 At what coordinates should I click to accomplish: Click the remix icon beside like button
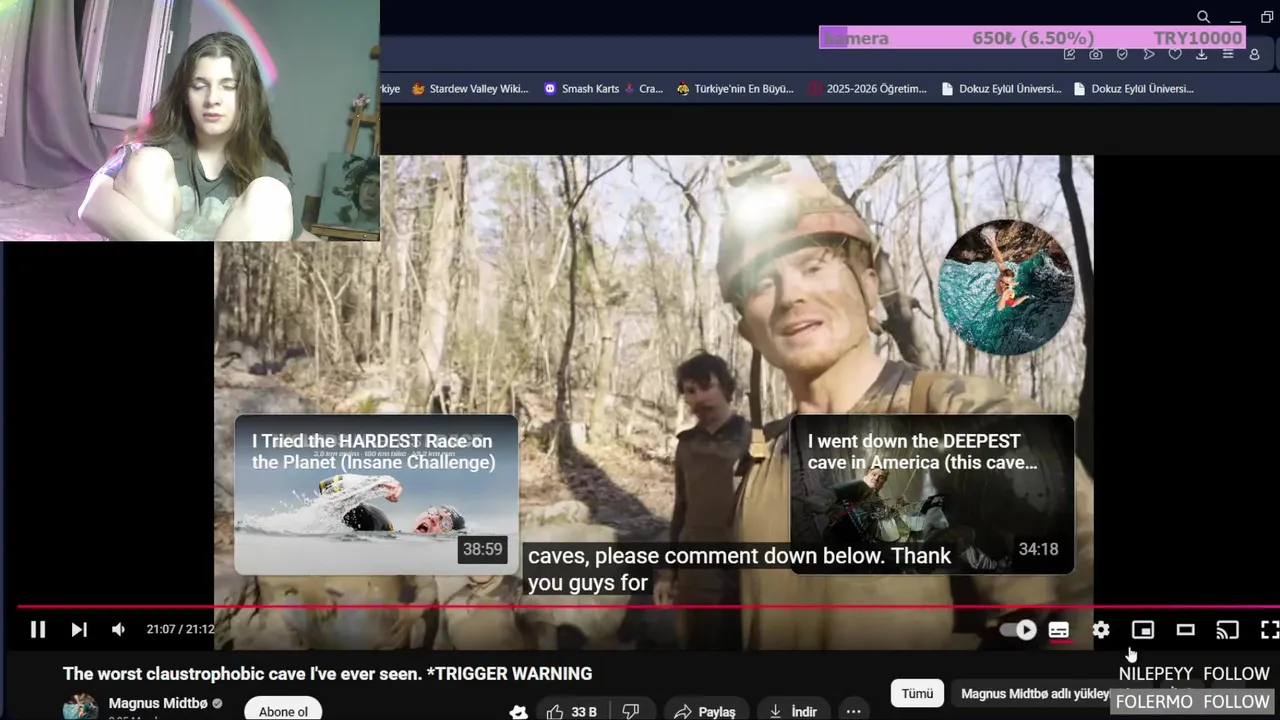click(518, 711)
